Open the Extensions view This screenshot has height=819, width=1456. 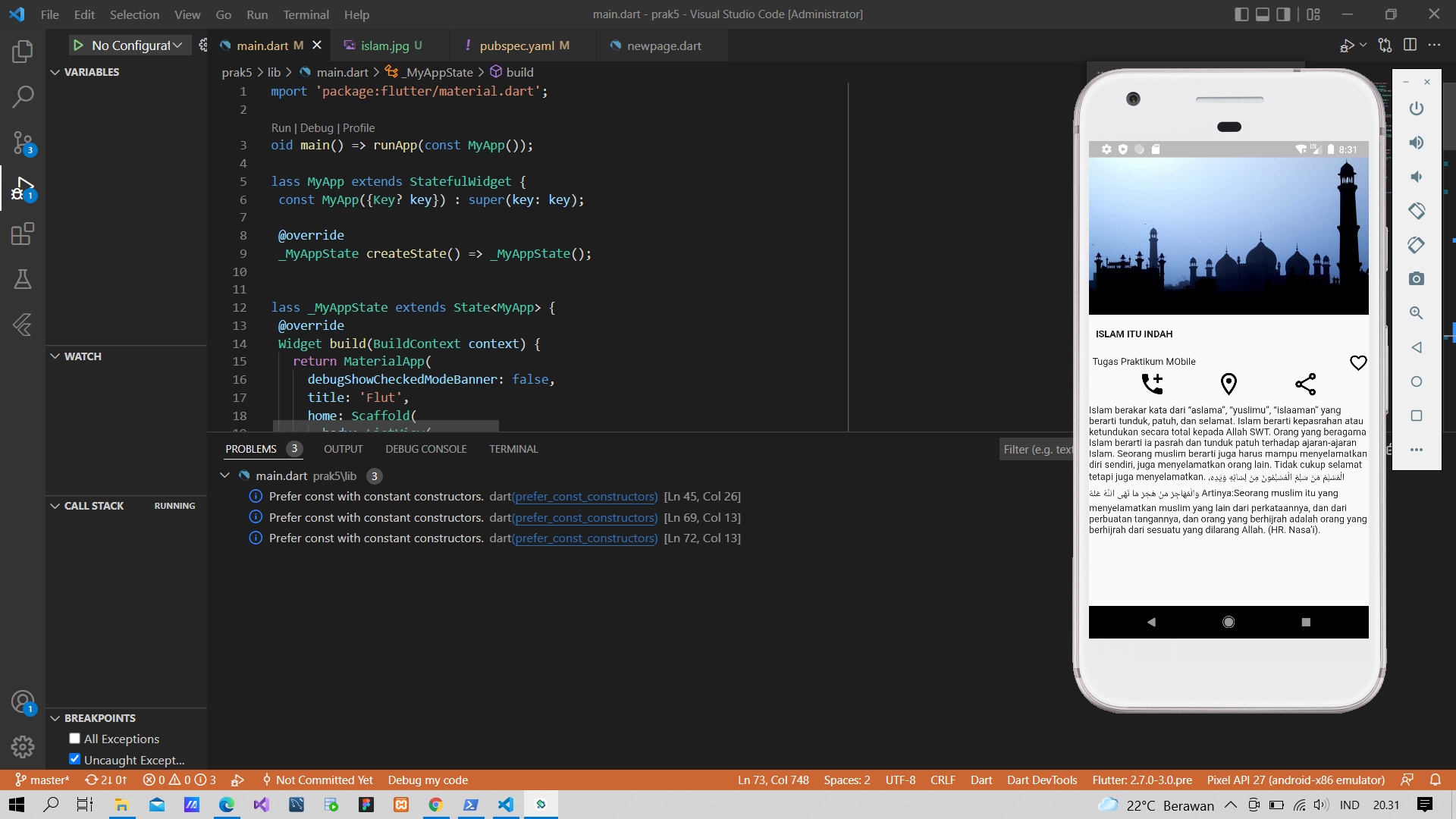[23, 234]
